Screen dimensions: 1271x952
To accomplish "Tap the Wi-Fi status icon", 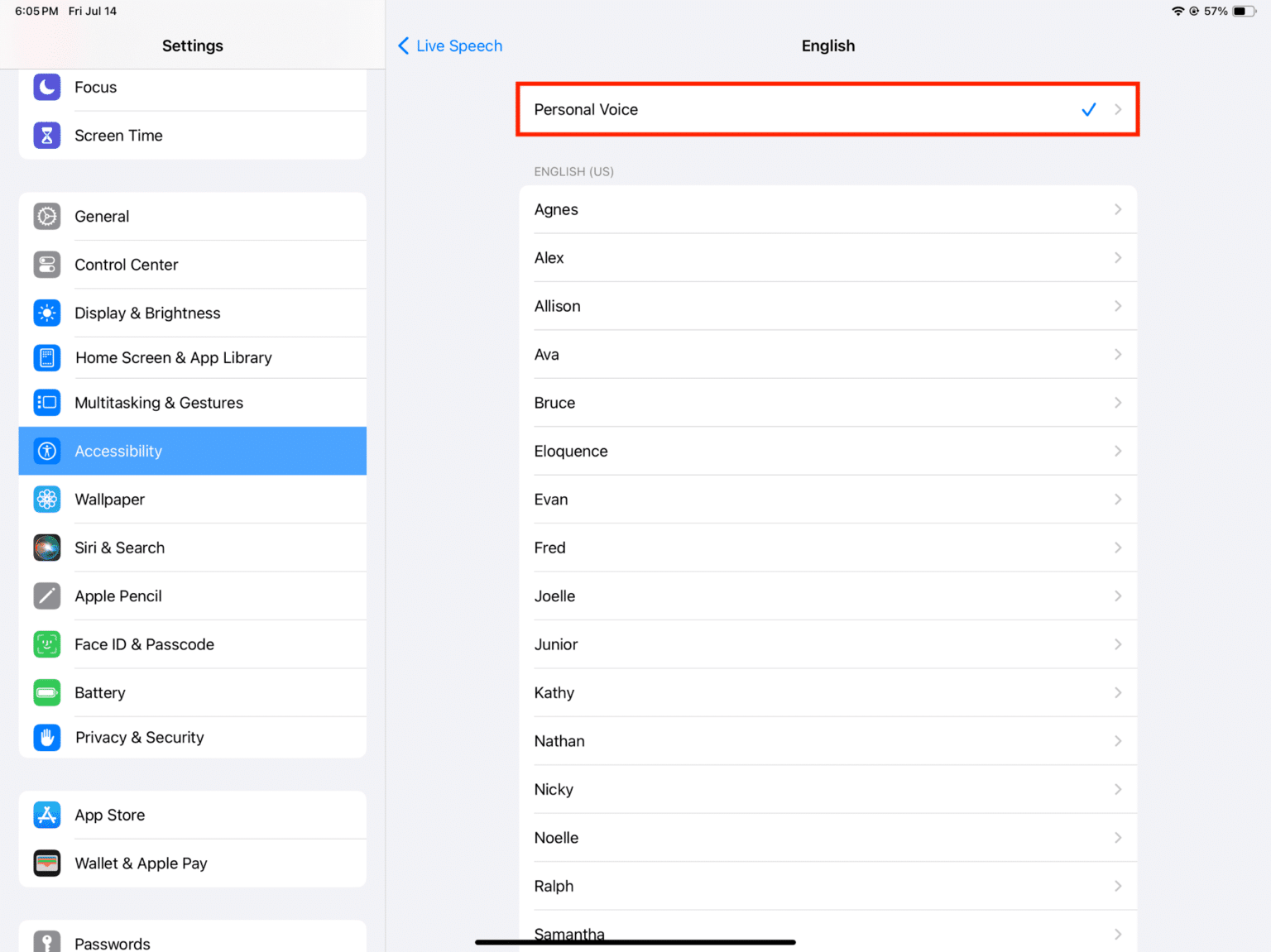I will pos(1178,11).
